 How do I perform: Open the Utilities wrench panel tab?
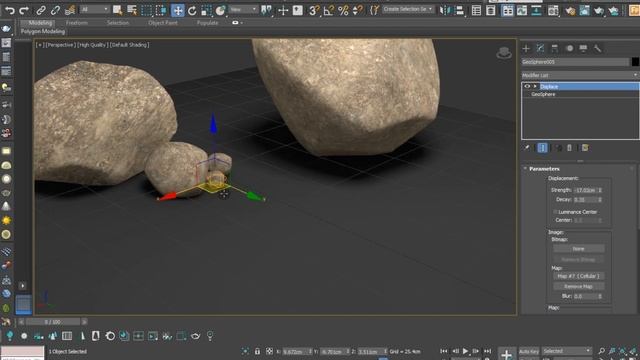point(598,49)
